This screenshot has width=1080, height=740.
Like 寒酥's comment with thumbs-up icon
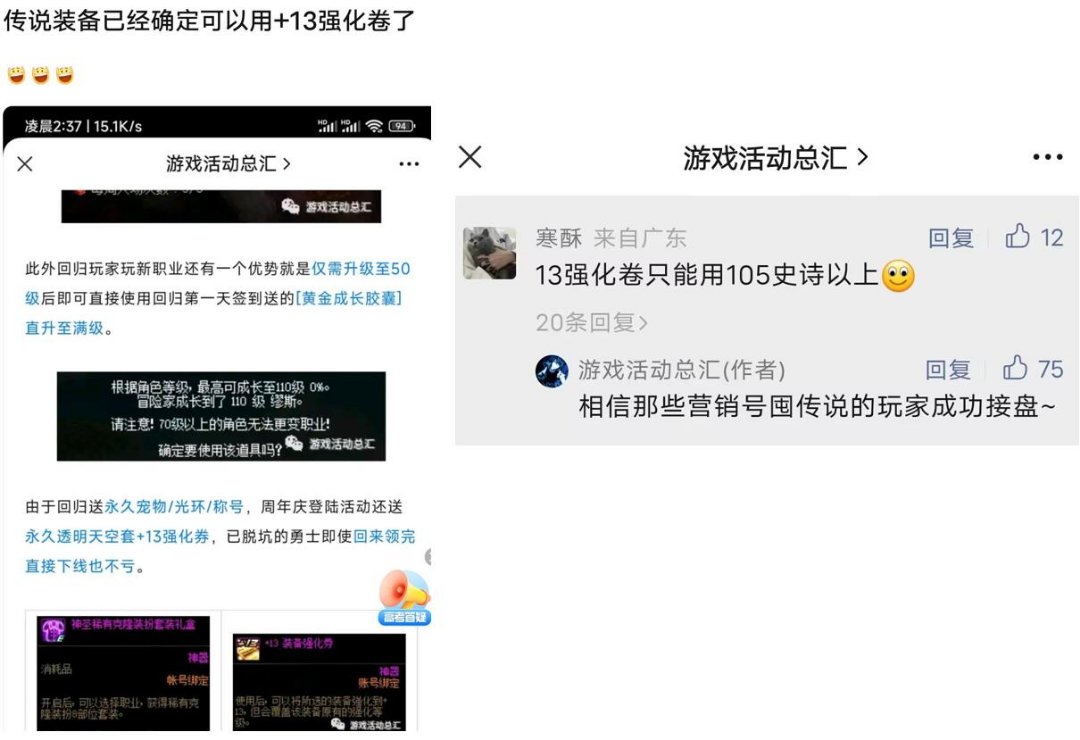[x=1017, y=236]
